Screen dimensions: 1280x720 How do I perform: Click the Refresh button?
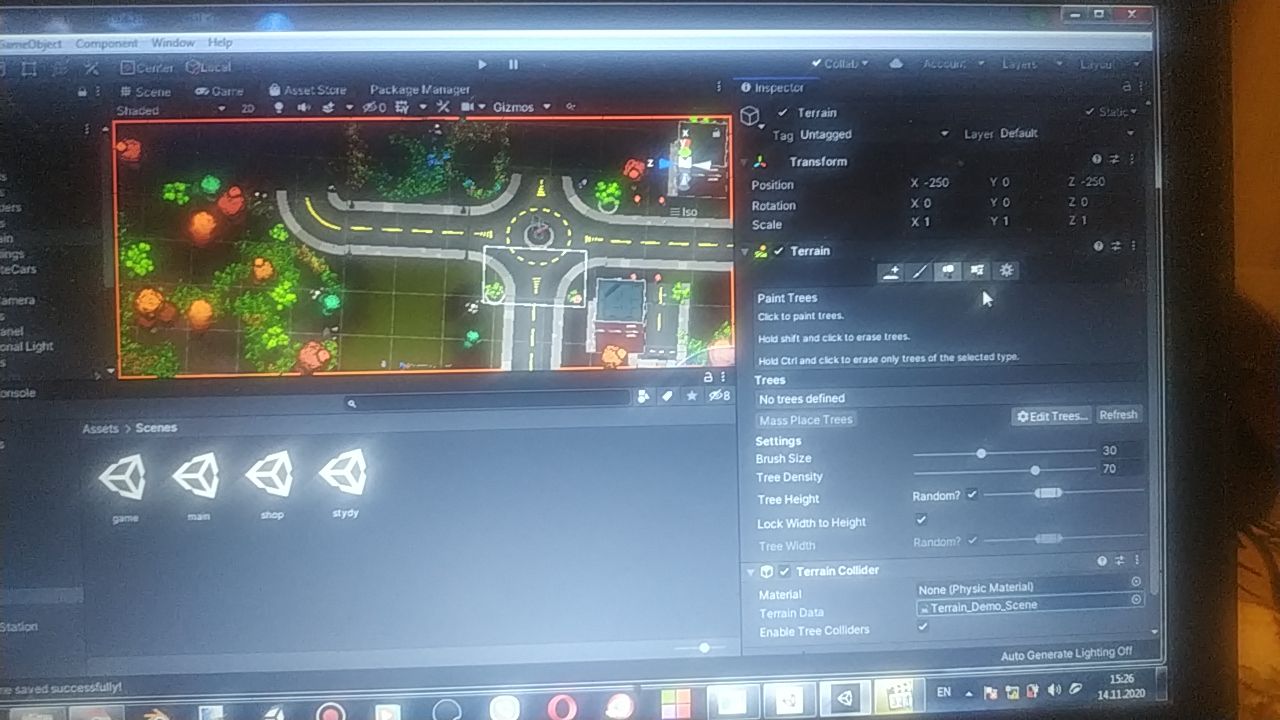pos(1118,415)
